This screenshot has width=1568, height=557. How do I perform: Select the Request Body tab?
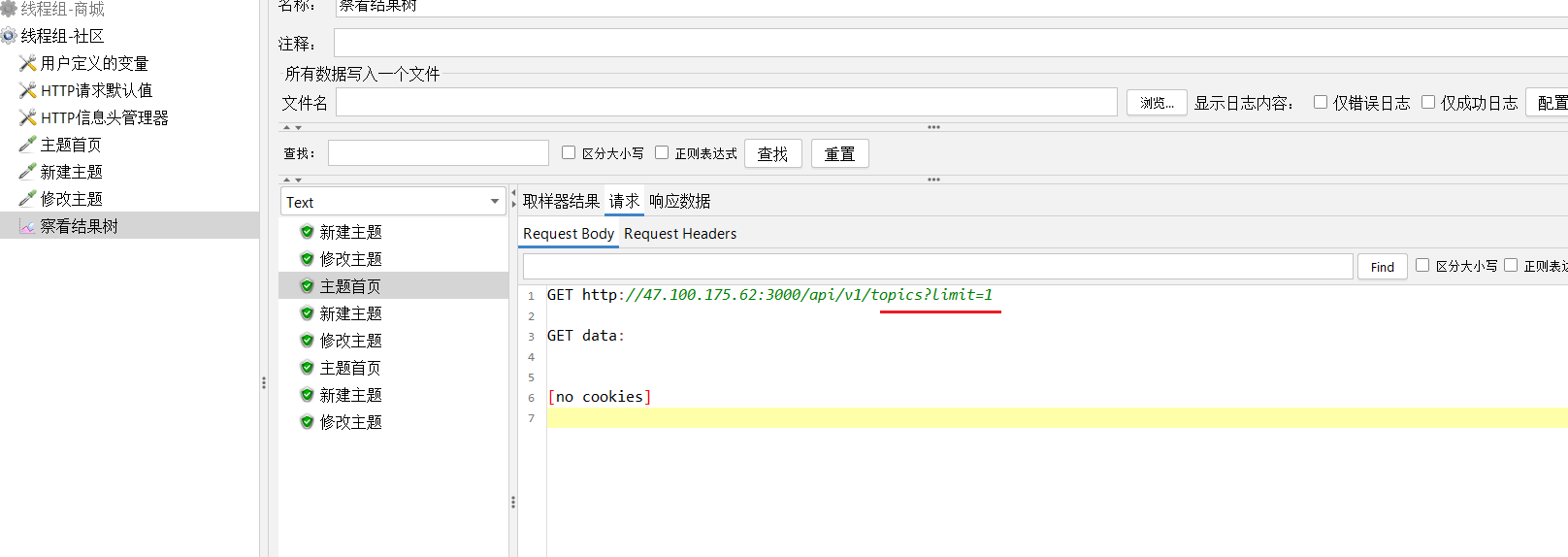coord(569,234)
